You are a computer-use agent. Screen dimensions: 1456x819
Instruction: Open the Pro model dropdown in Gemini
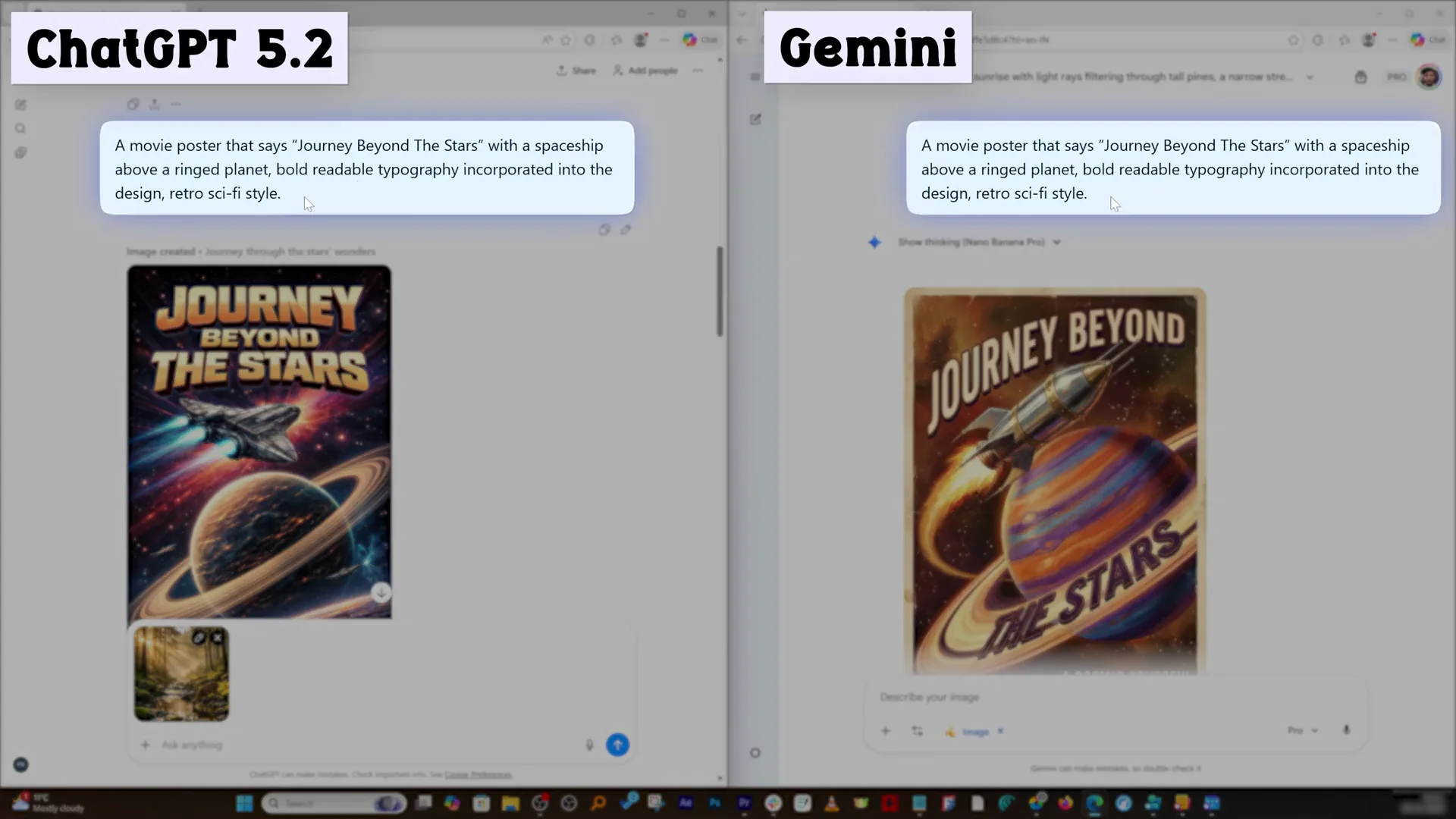click(x=1301, y=730)
